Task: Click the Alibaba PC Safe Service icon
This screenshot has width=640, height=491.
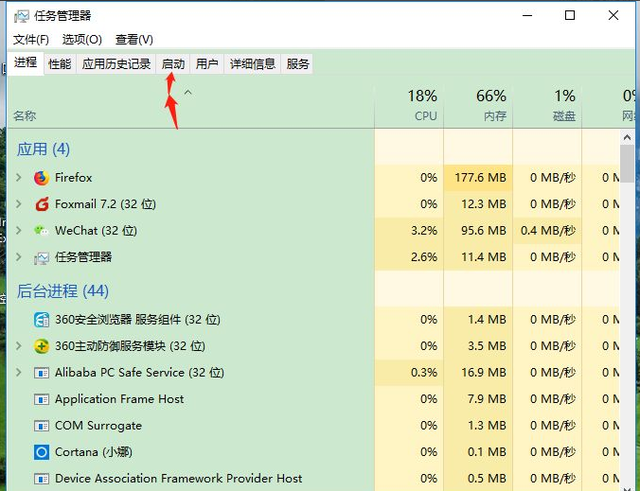Action: (41, 373)
